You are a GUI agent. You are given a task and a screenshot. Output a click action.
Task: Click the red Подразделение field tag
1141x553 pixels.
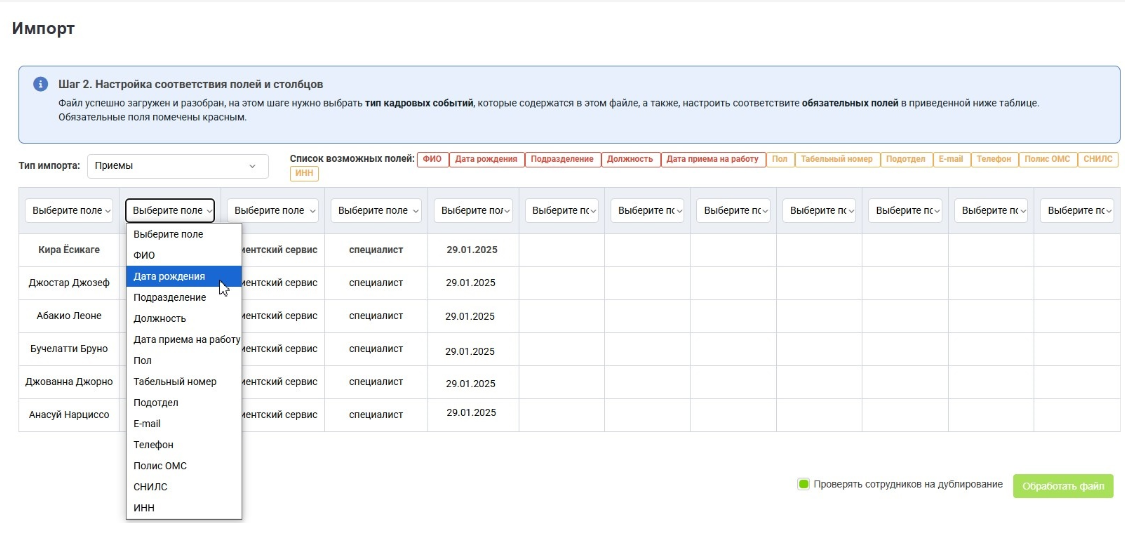[x=562, y=159]
